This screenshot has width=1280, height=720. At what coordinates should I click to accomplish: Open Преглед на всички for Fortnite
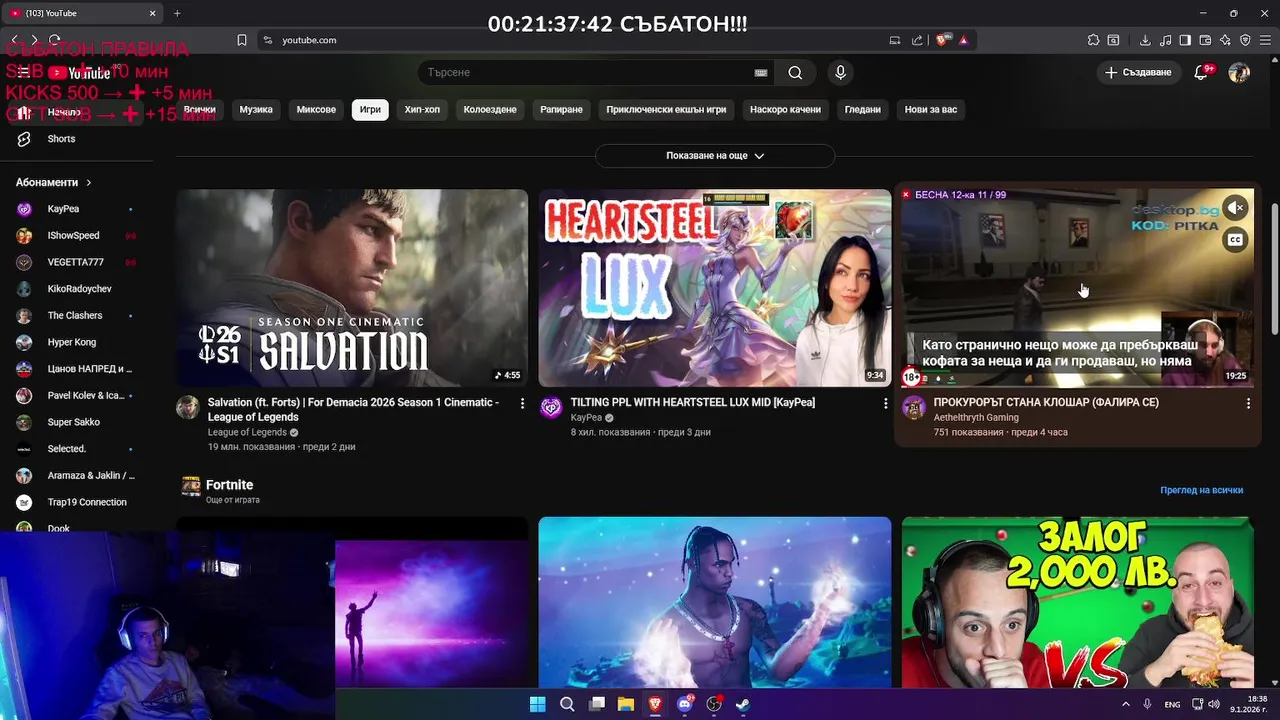pyautogui.click(x=1201, y=490)
